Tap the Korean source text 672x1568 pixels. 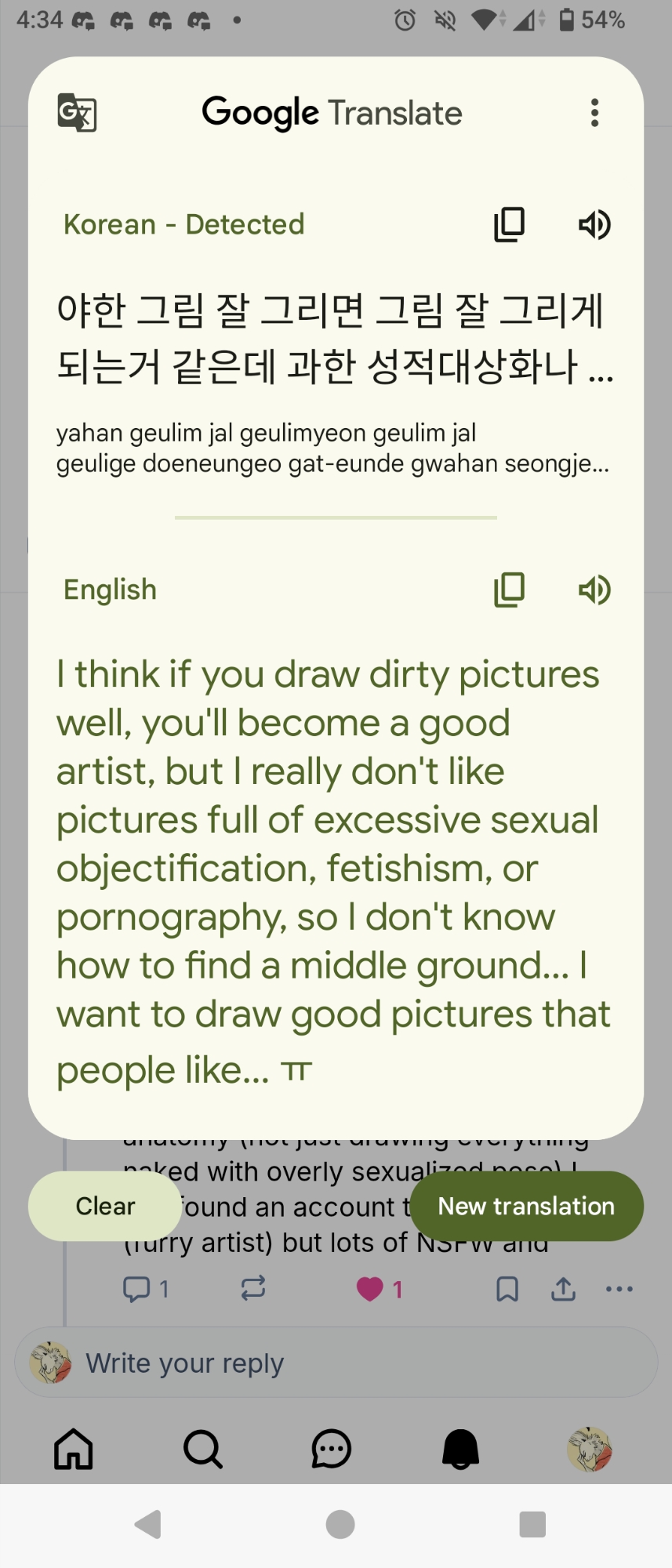pyautogui.click(x=329, y=337)
